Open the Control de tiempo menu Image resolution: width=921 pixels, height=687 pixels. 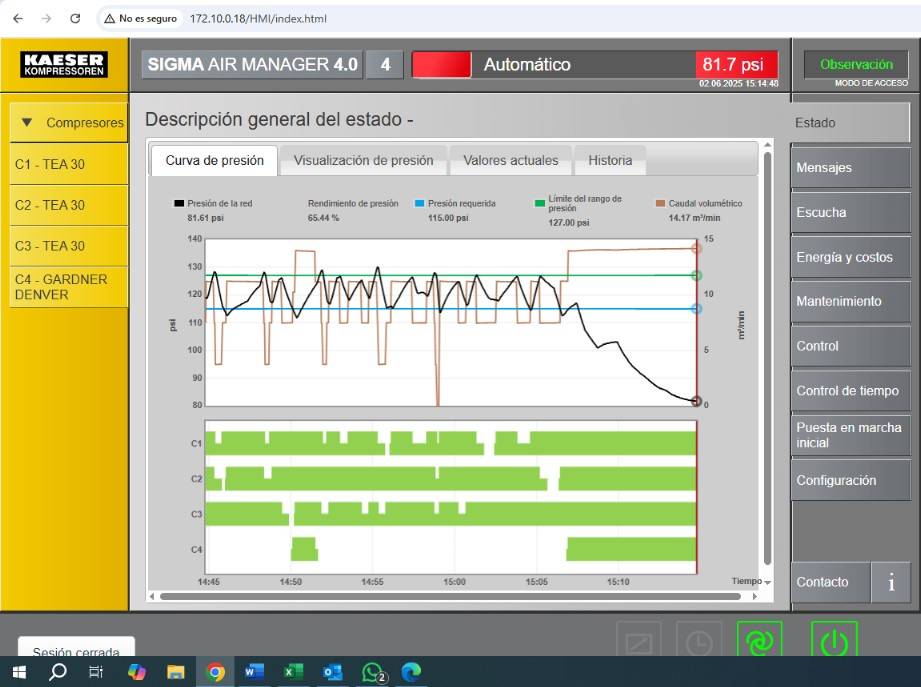(x=851, y=390)
